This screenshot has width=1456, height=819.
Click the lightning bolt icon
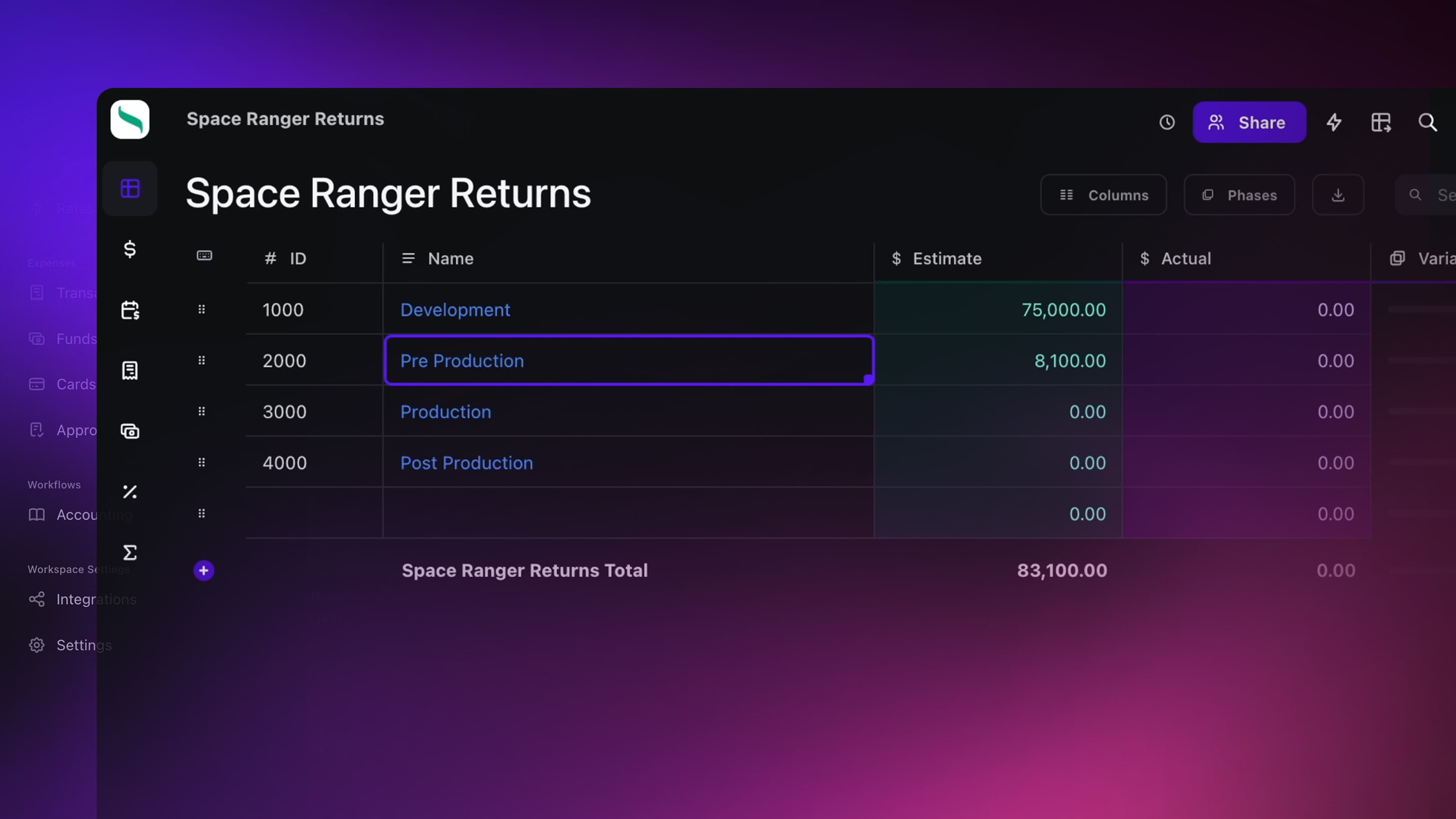[1334, 122]
